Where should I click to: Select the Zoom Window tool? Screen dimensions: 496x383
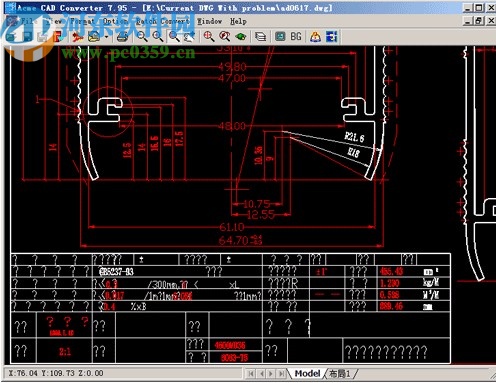(x=174, y=36)
